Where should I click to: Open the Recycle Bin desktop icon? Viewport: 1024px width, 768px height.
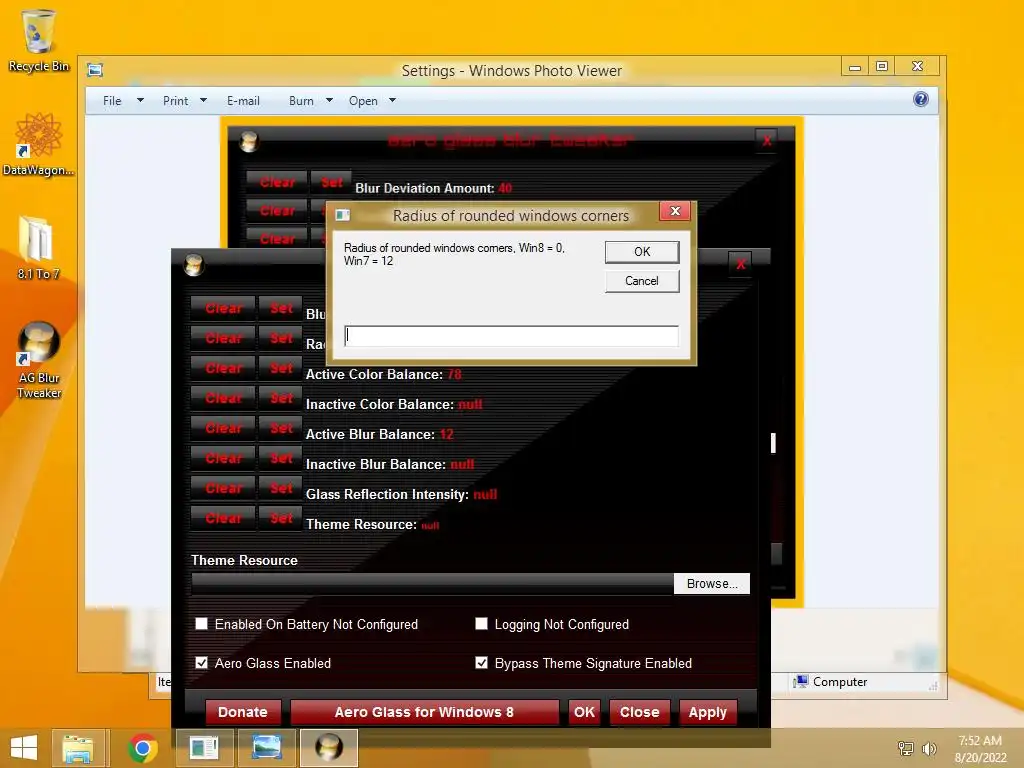(x=38, y=40)
